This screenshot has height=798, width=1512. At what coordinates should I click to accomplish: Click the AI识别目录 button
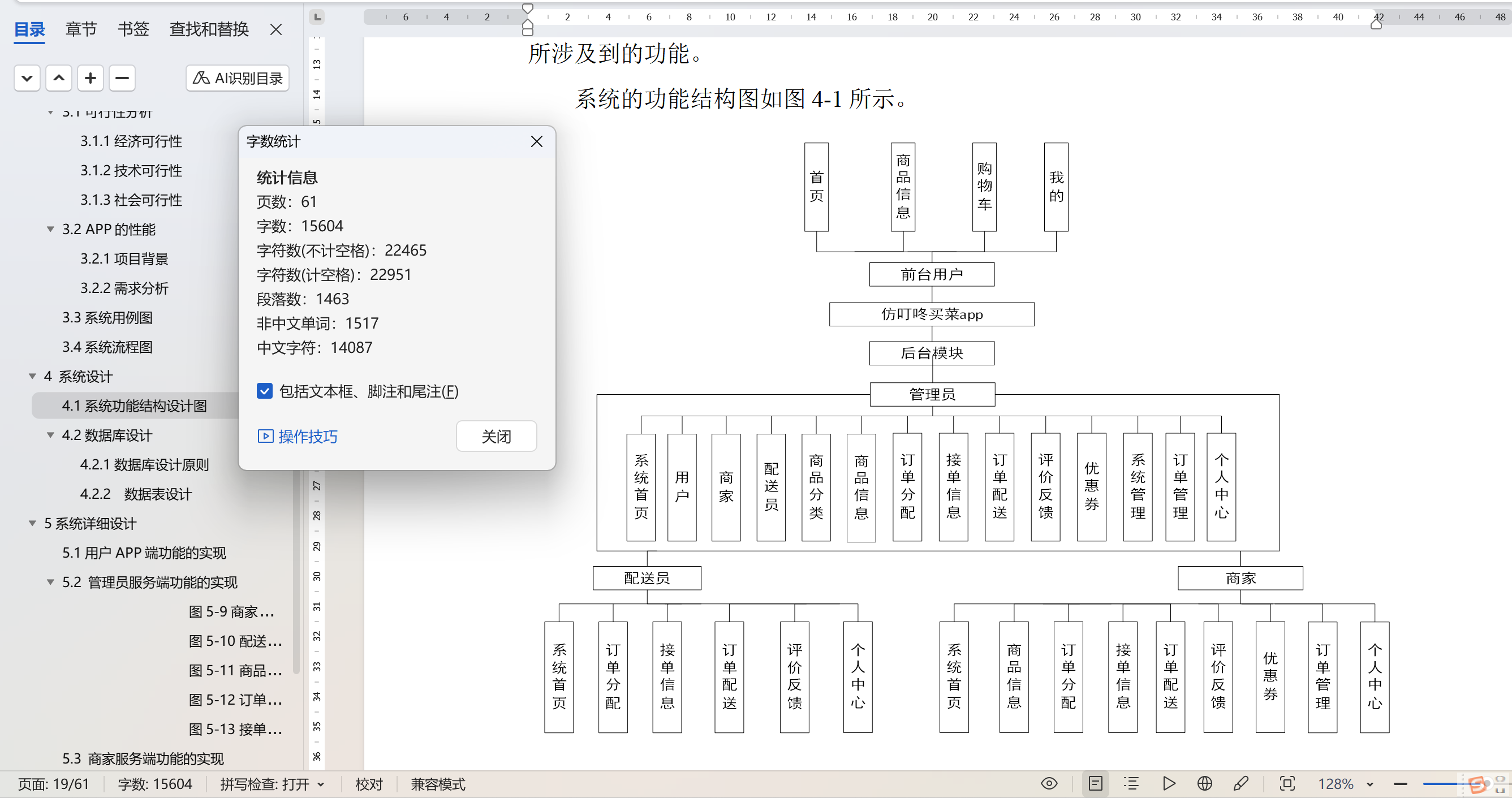pos(238,78)
